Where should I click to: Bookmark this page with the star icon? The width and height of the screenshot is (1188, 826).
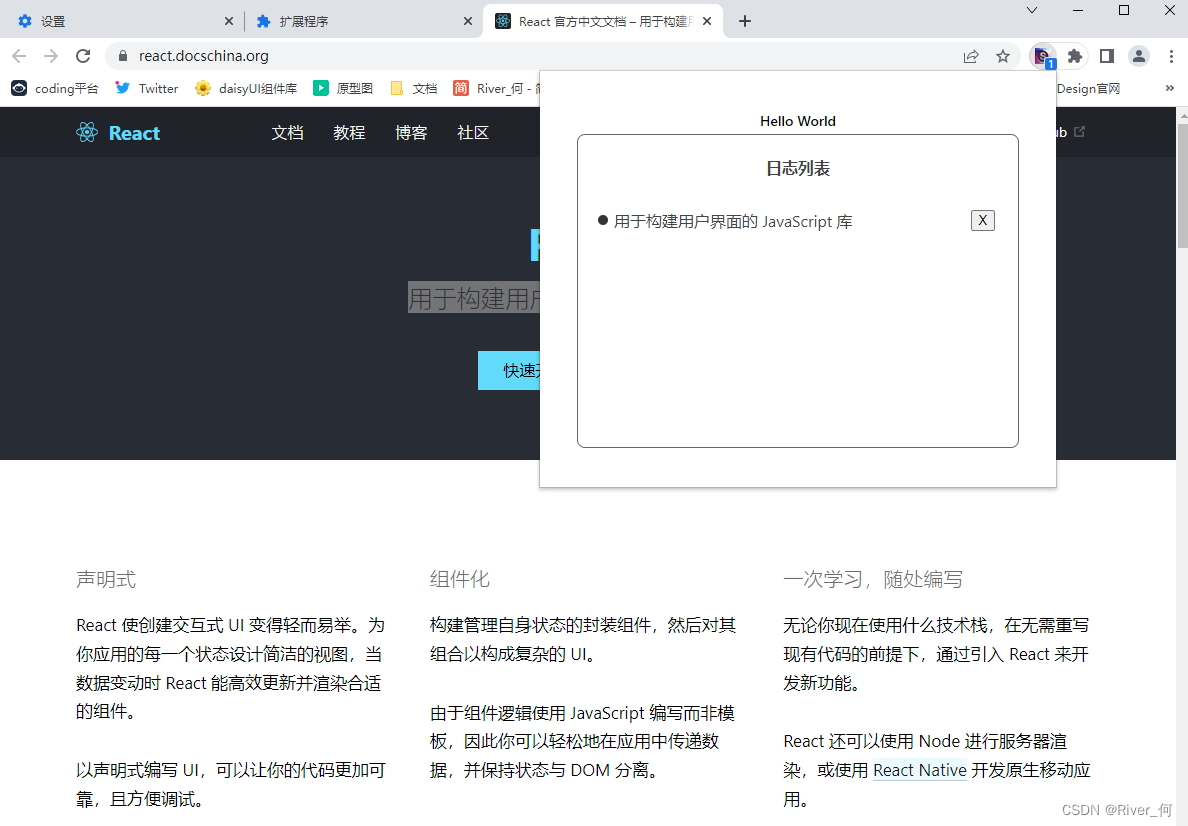1003,56
